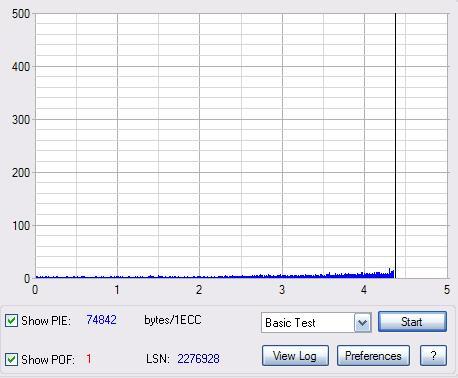Click the 5 label on horizontal axis

[x=447, y=290]
